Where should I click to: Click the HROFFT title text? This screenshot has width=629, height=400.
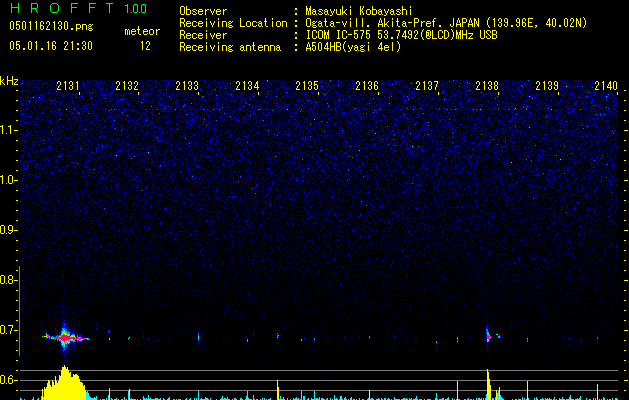(x=61, y=8)
